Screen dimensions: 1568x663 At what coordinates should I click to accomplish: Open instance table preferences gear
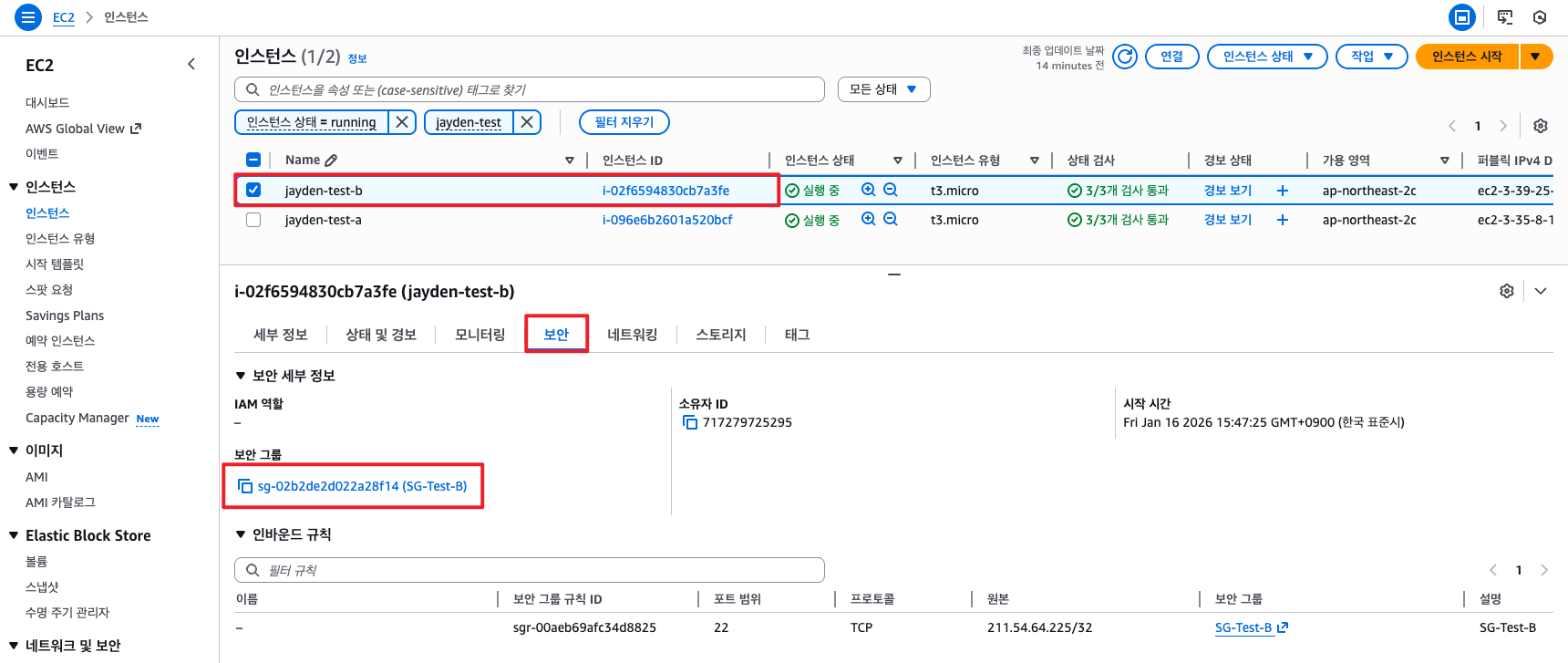[1541, 126]
